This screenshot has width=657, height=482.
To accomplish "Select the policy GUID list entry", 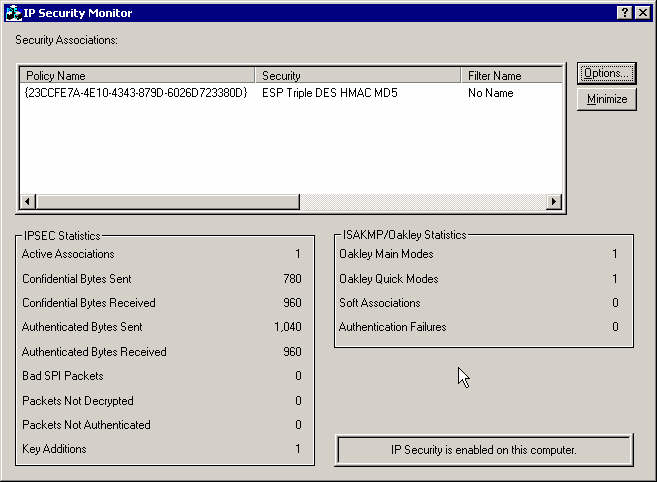I will click(x=135, y=93).
